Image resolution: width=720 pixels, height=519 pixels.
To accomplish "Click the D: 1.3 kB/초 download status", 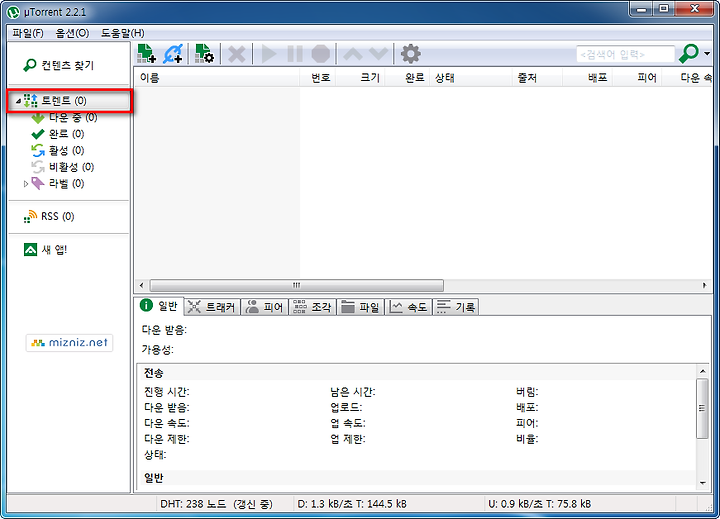I will click(x=352, y=504).
